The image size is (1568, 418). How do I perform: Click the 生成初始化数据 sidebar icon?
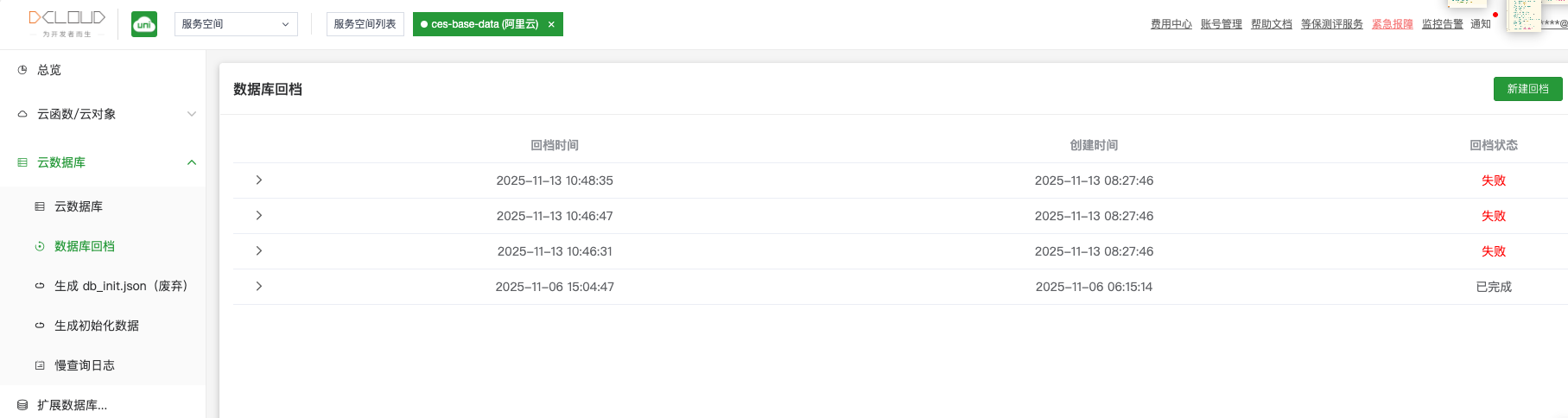pyautogui.click(x=40, y=326)
